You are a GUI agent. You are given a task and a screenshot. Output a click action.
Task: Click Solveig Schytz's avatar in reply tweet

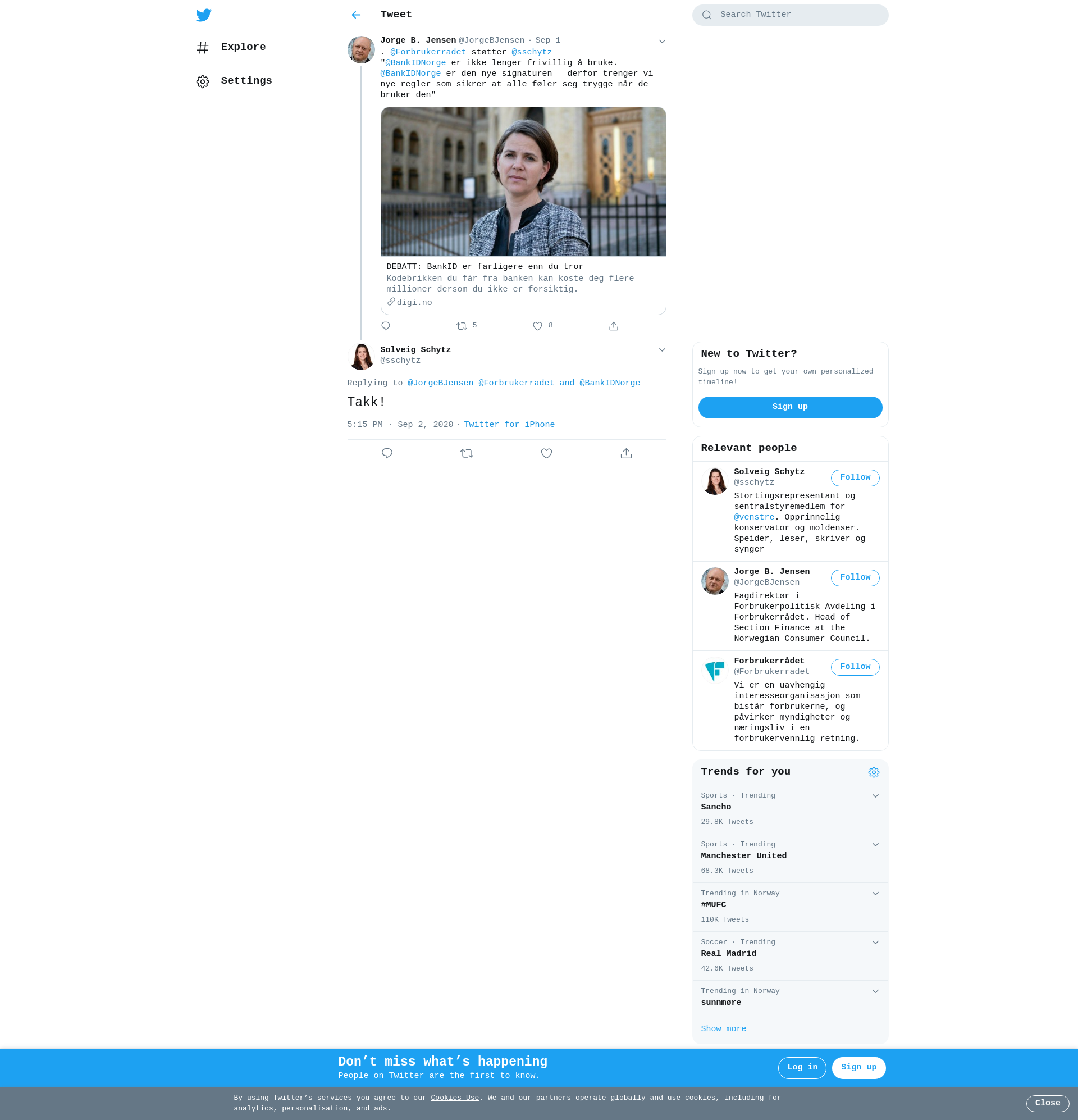pos(361,356)
